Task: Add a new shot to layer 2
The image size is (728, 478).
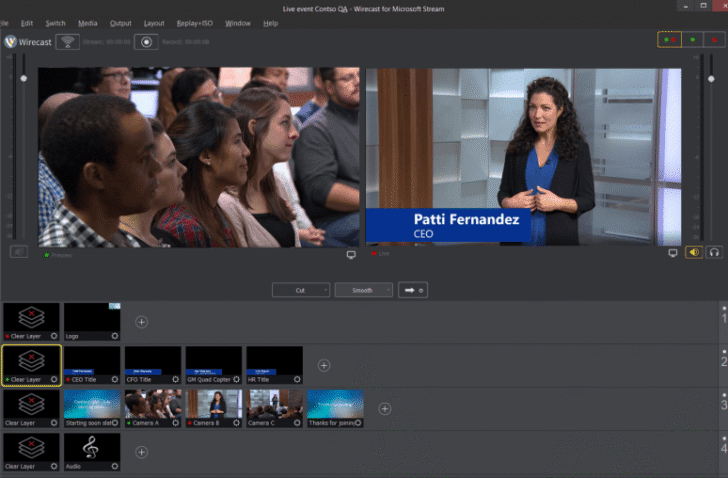Action: pos(324,366)
